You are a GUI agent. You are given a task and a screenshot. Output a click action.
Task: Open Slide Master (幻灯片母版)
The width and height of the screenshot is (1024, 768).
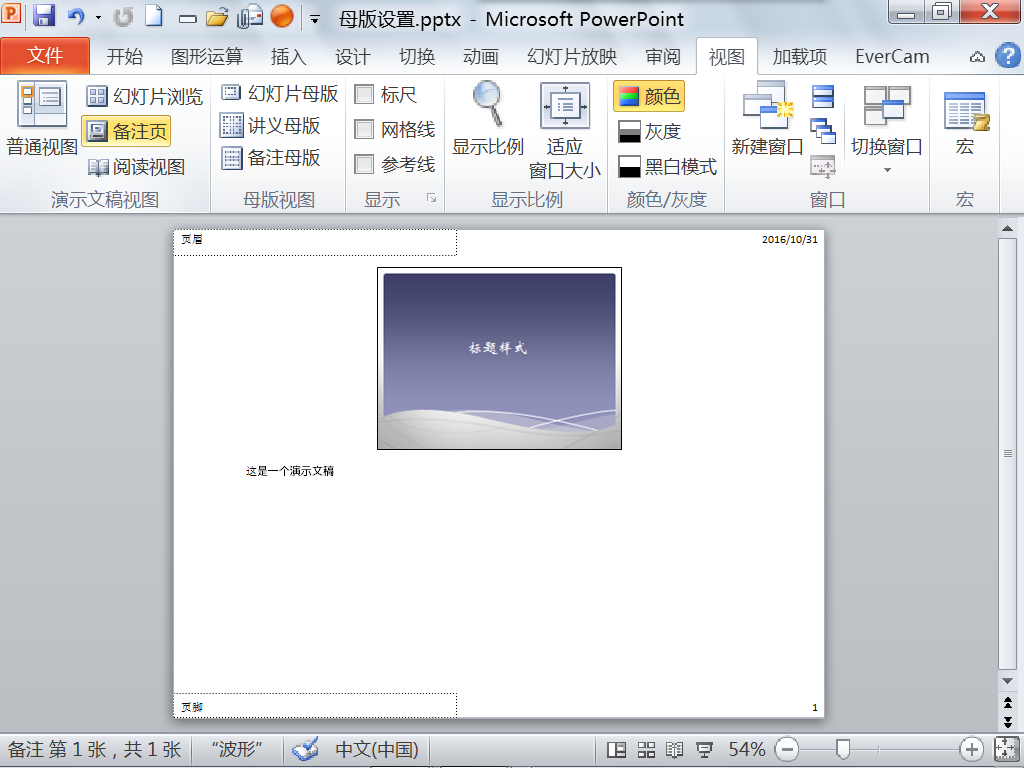coord(280,93)
